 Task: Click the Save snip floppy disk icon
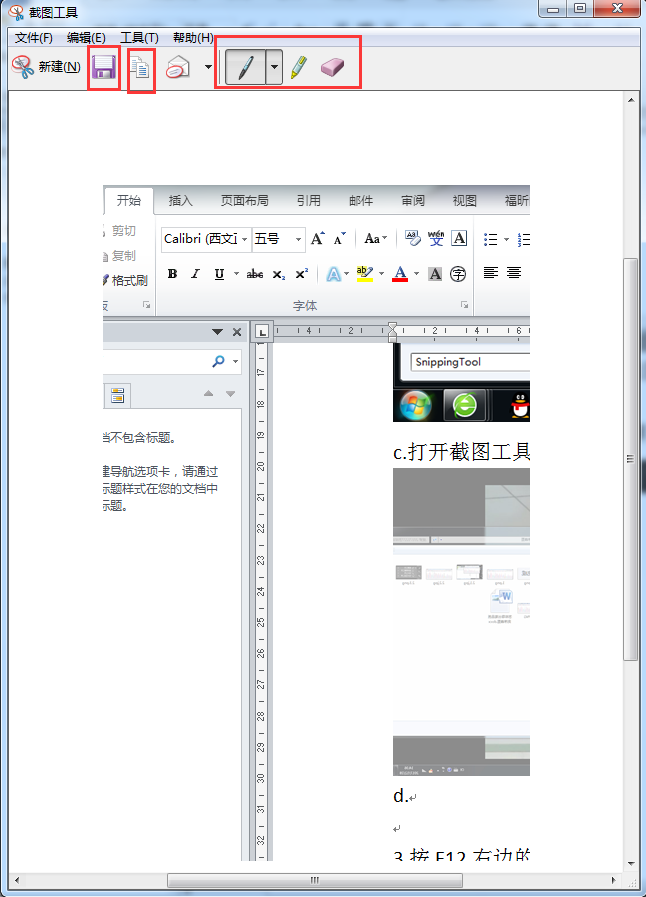tap(104, 67)
